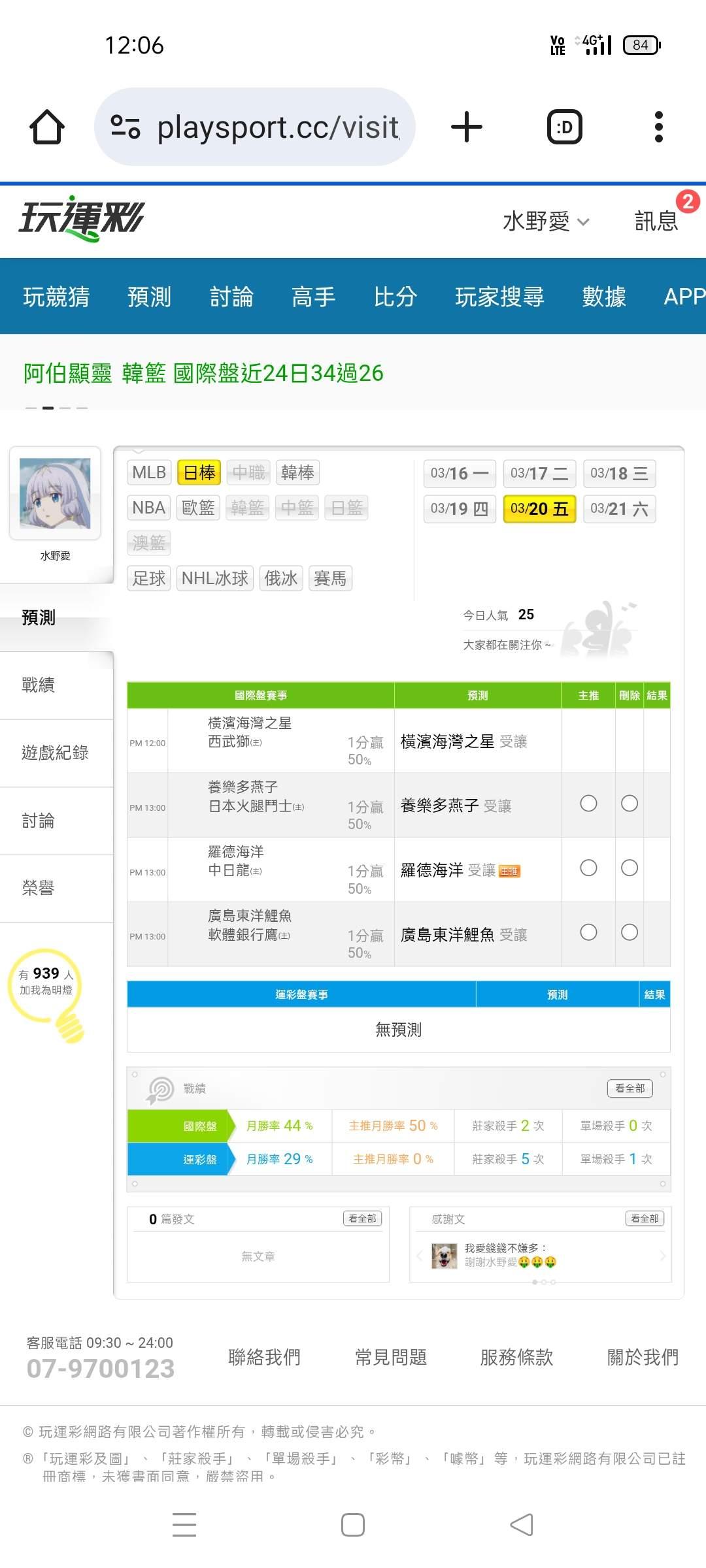Select 賽馬 league filter
706x1568 pixels.
[x=330, y=578]
